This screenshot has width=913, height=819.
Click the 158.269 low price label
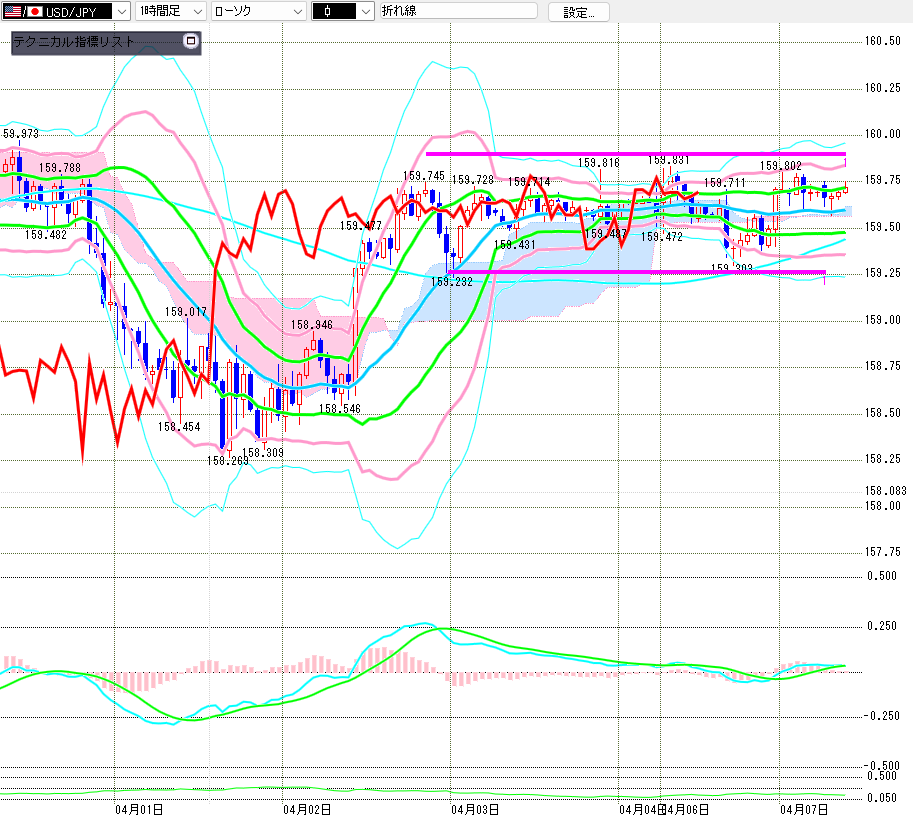[227, 460]
